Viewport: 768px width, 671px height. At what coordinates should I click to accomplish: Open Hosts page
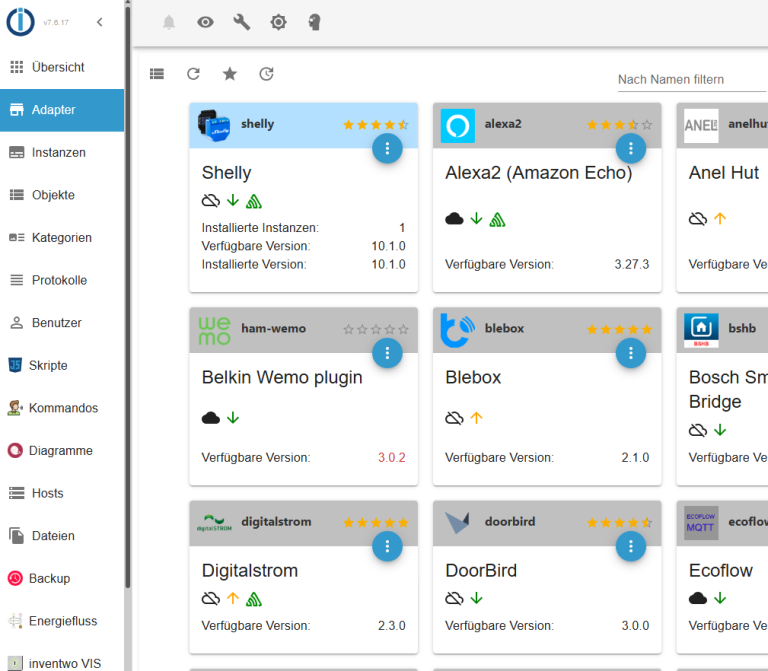click(x=62, y=493)
